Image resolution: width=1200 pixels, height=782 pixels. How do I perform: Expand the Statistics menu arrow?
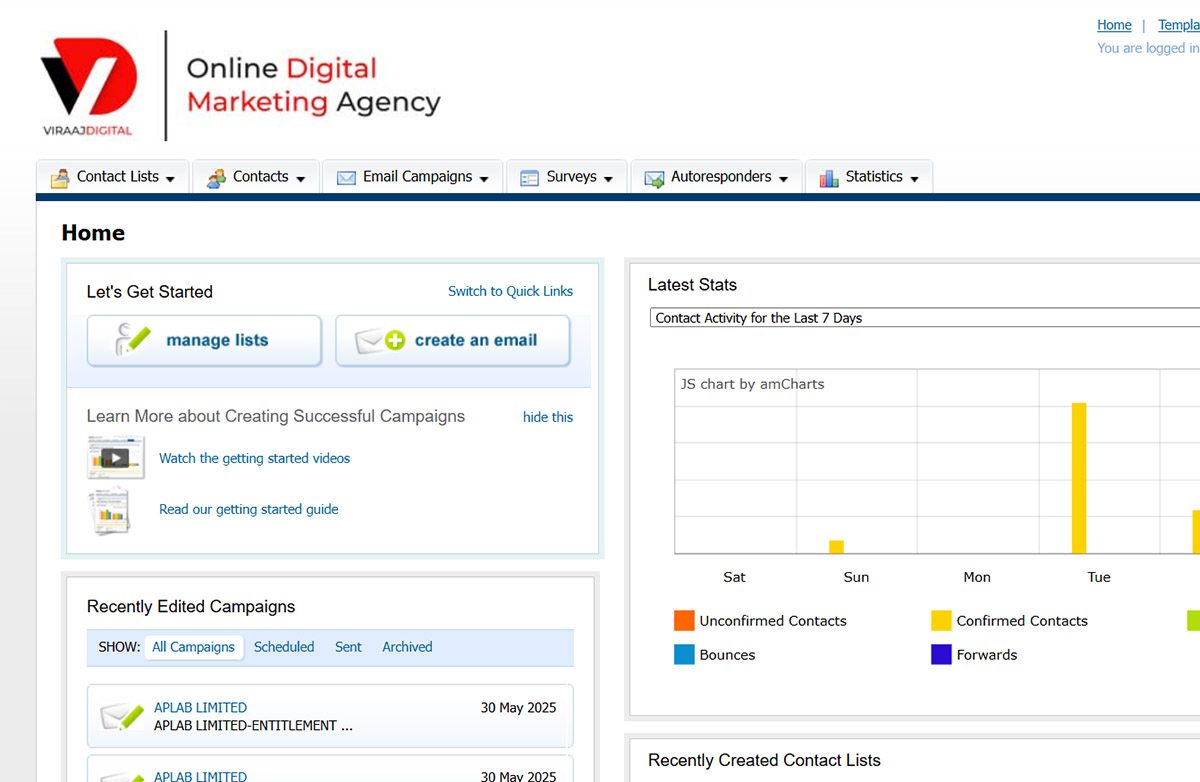(x=914, y=179)
